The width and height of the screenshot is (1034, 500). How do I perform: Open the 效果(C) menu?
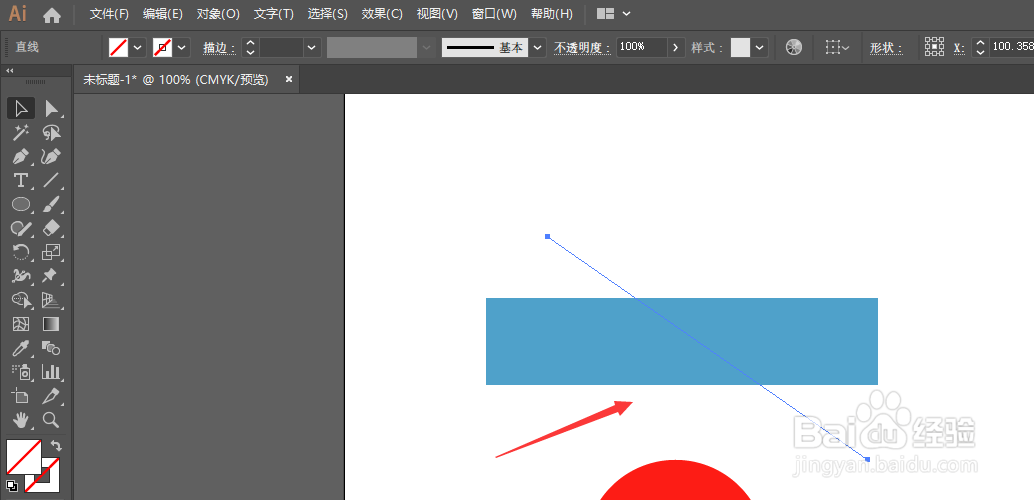(x=382, y=14)
